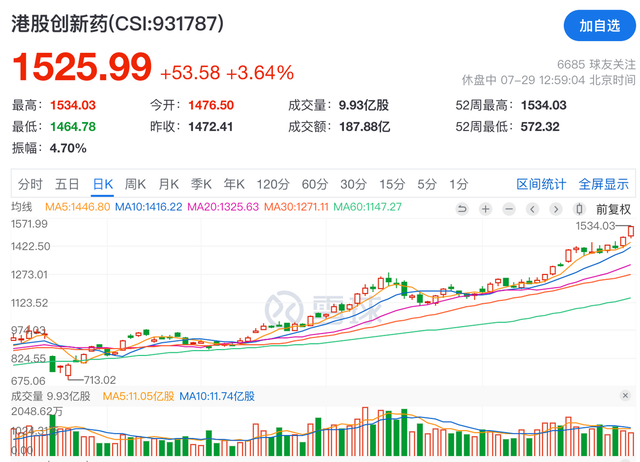Click the latest red candlestick
Image resolution: width=640 pixels, height=462 pixels.
631,231
